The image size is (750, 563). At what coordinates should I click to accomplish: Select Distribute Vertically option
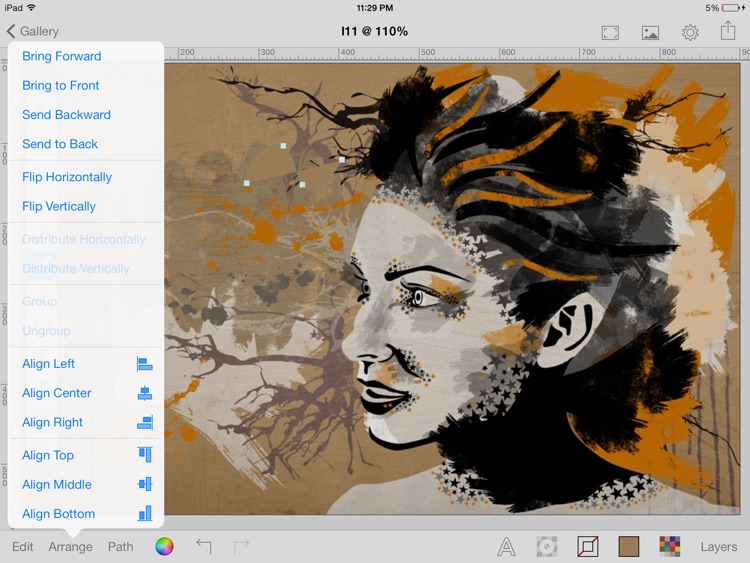pyautogui.click(x=76, y=269)
